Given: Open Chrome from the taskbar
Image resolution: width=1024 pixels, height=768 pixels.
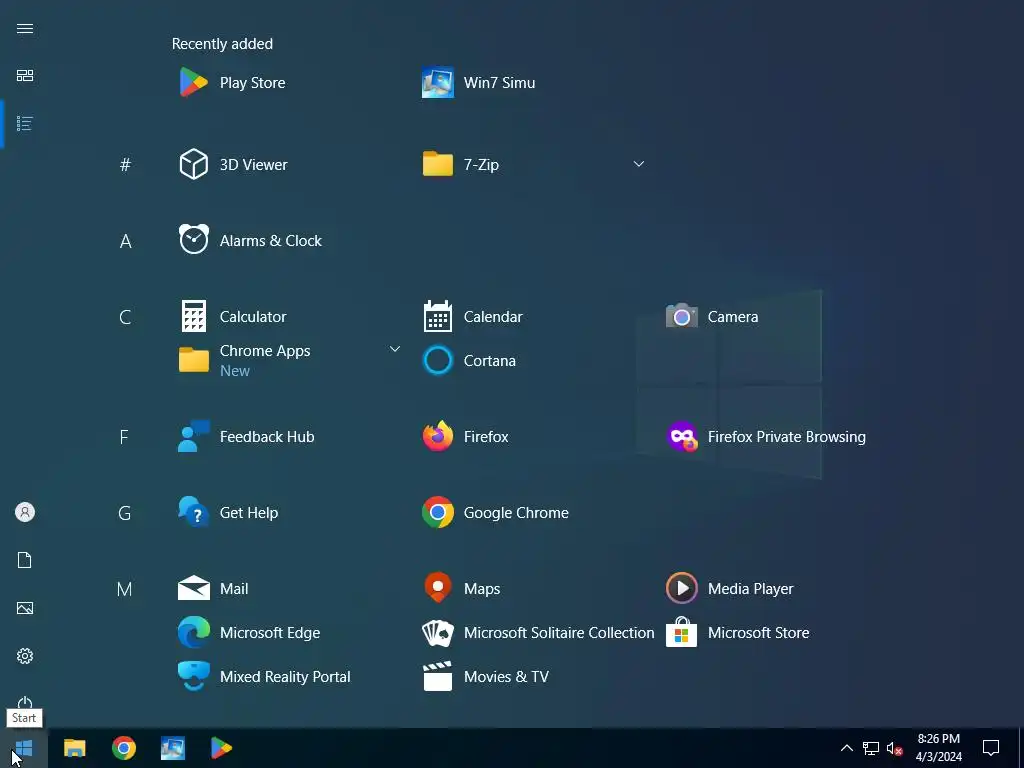Looking at the screenshot, I should tap(123, 748).
